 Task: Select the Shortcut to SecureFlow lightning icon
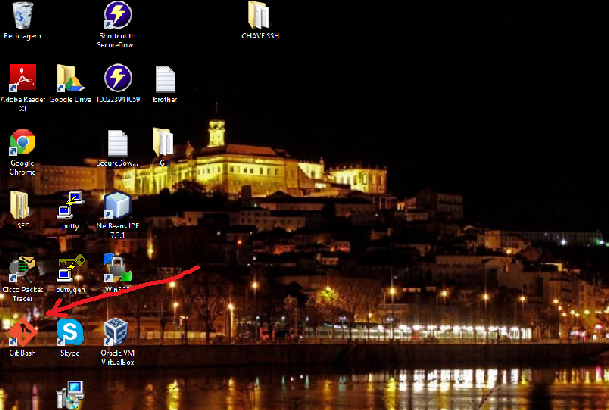[117, 16]
